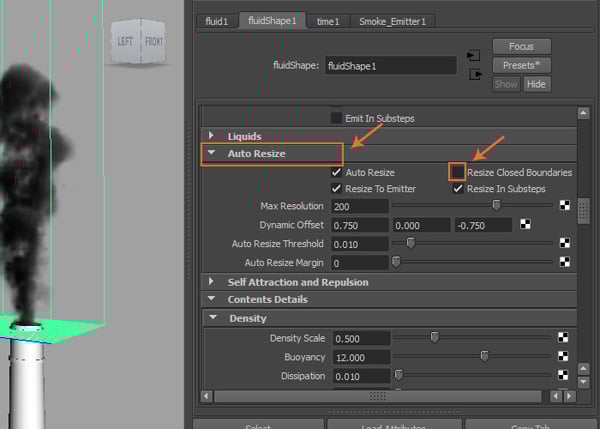Click Dynamic Offset third field showing -0.750

tap(483, 225)
